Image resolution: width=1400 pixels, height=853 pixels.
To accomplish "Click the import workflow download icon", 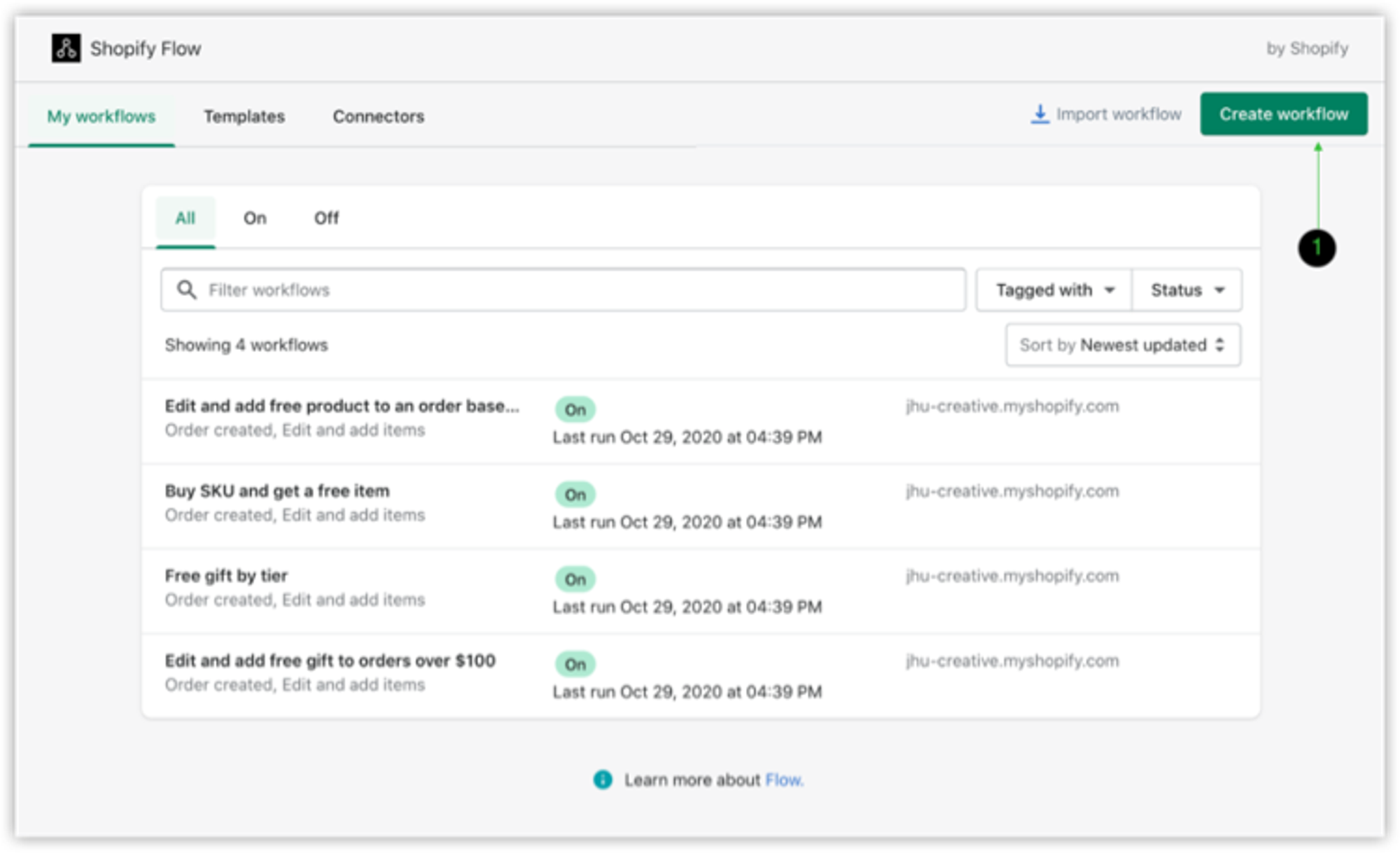I will (1039, 114).
